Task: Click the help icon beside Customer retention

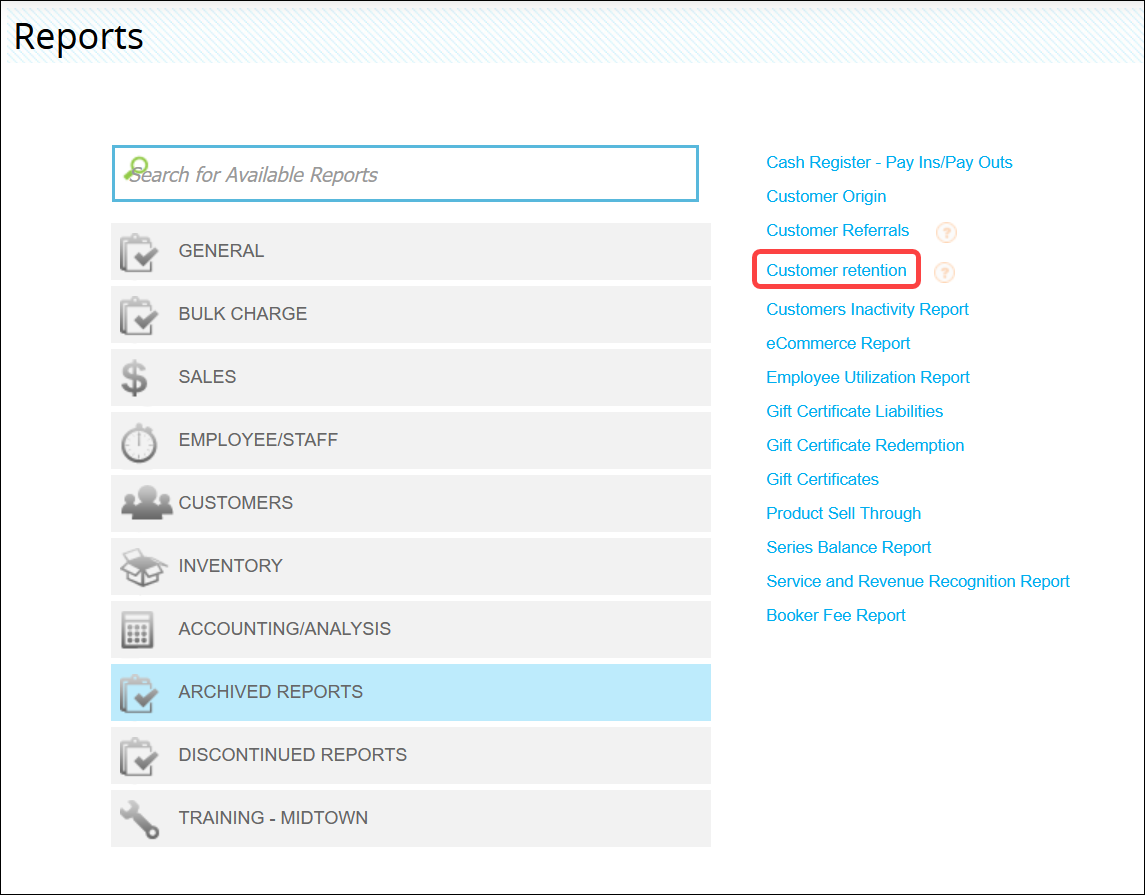Action: click(x=943, y=272)
